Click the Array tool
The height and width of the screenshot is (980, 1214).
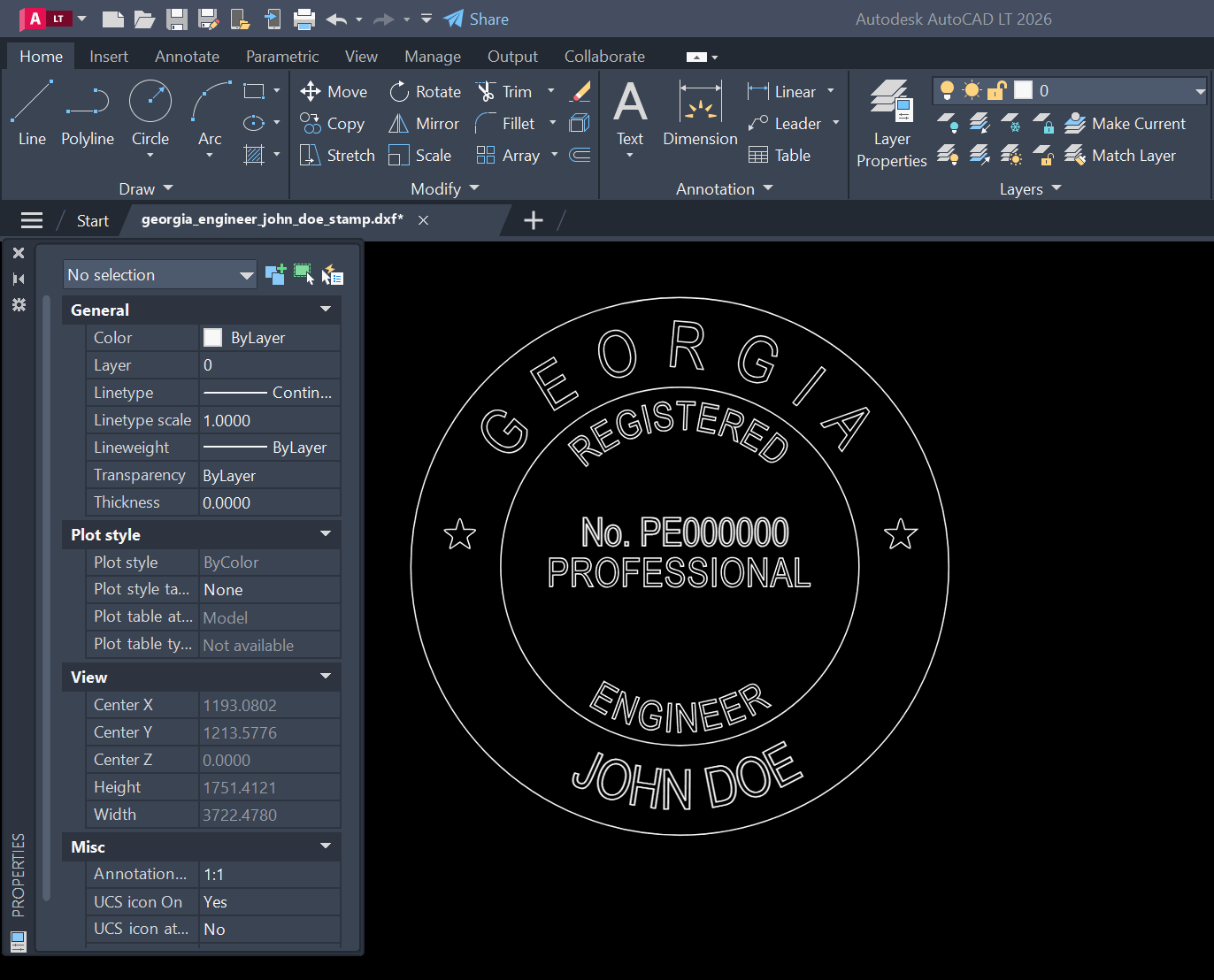508,156
